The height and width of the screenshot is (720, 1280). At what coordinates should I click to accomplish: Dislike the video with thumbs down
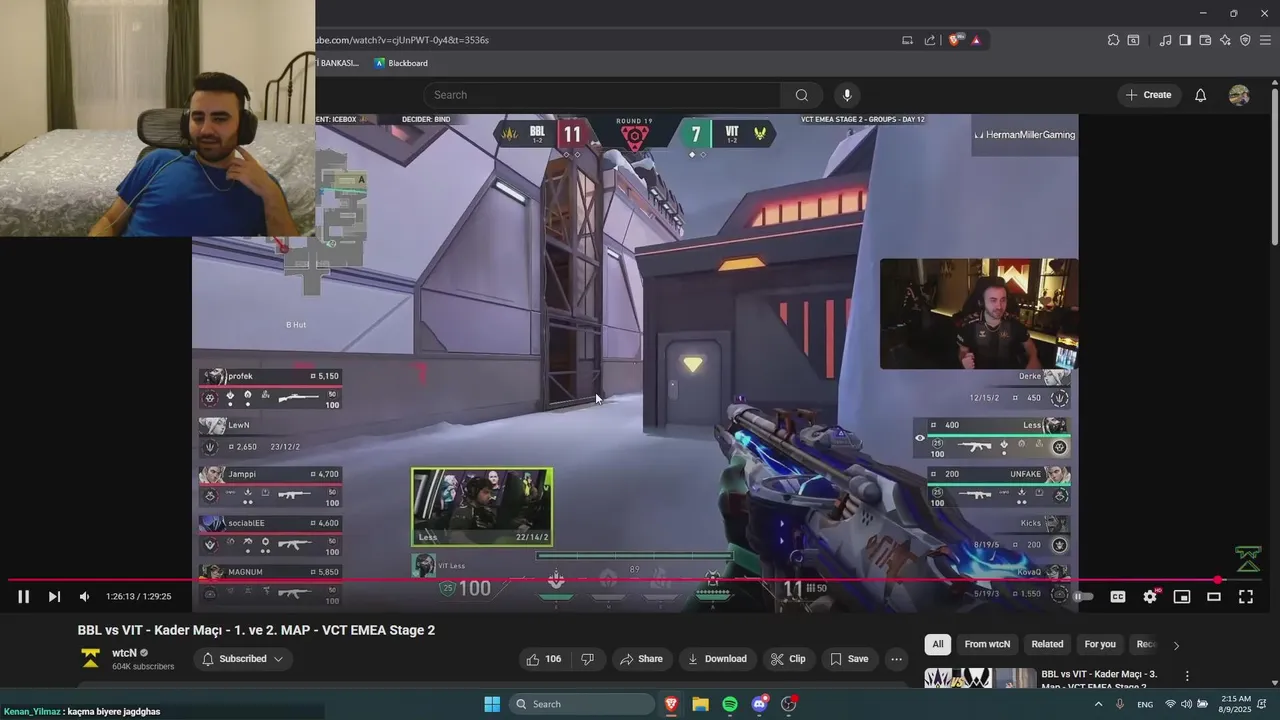pyautogui.click(x=588, y=659)
